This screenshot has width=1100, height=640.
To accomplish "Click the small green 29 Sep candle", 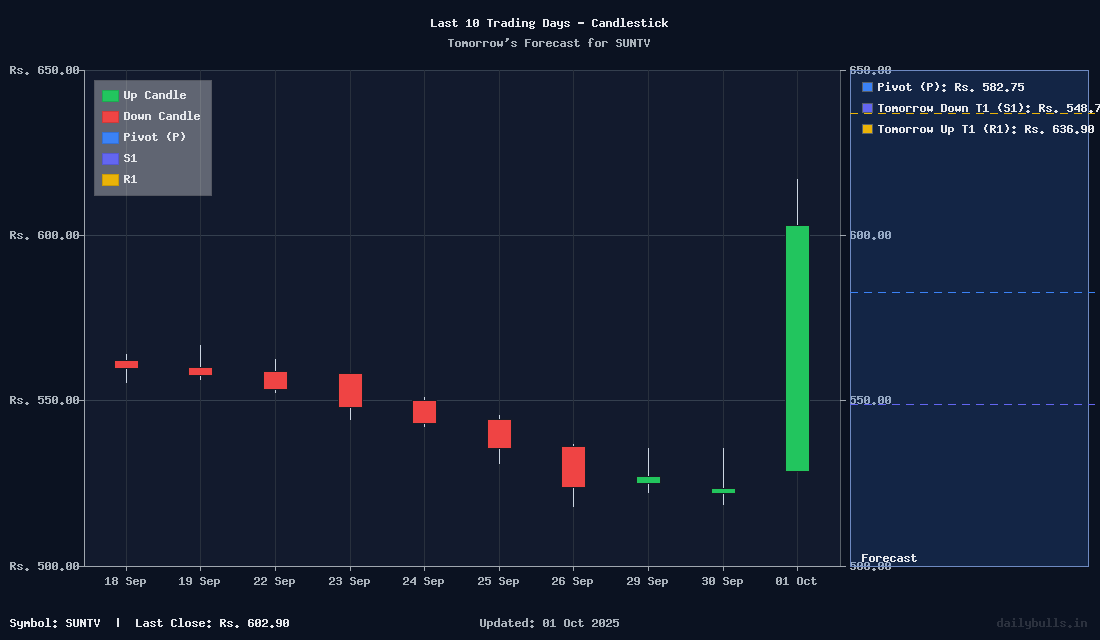I will pyautogui.click(x=648, y=480).
